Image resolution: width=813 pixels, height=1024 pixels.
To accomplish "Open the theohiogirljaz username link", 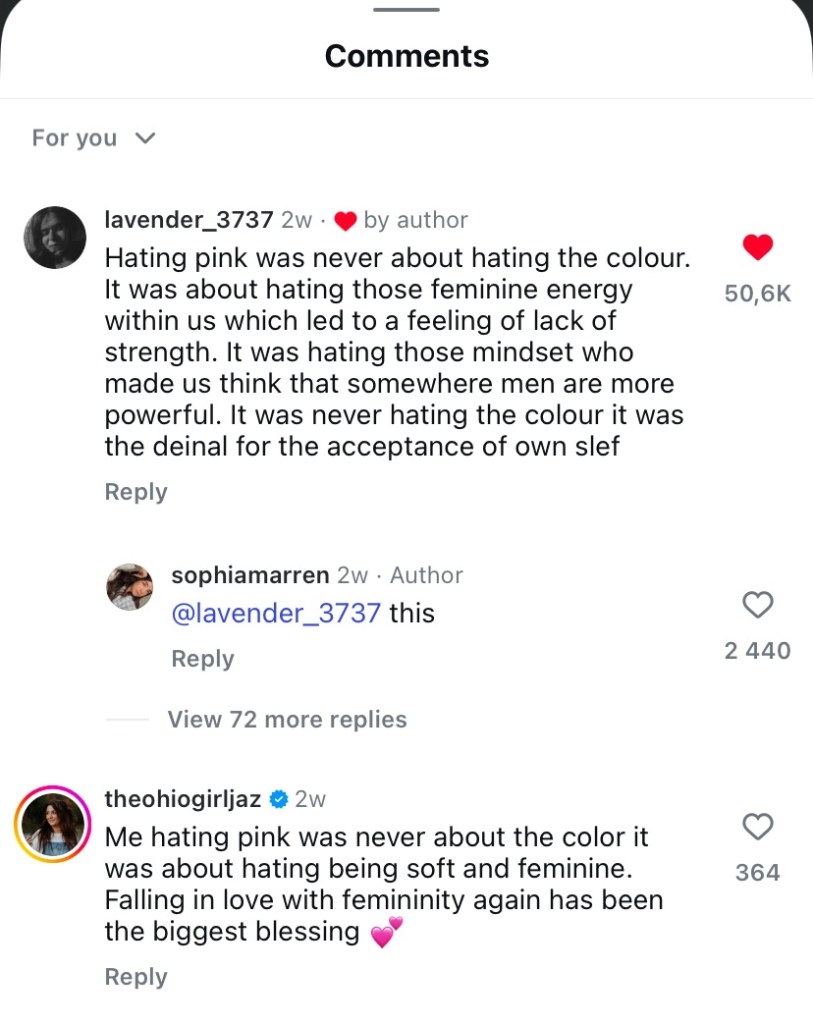I will (x=183, y=799).
